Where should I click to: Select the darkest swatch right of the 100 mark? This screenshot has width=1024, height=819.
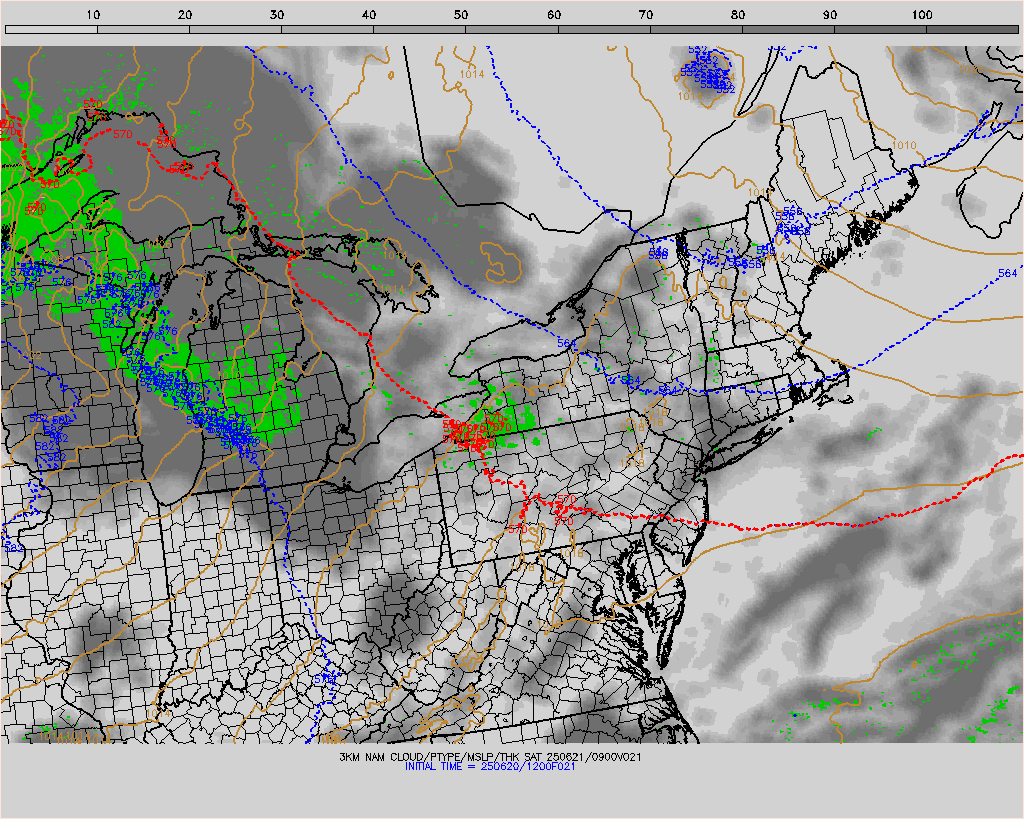tap(972, 29)
